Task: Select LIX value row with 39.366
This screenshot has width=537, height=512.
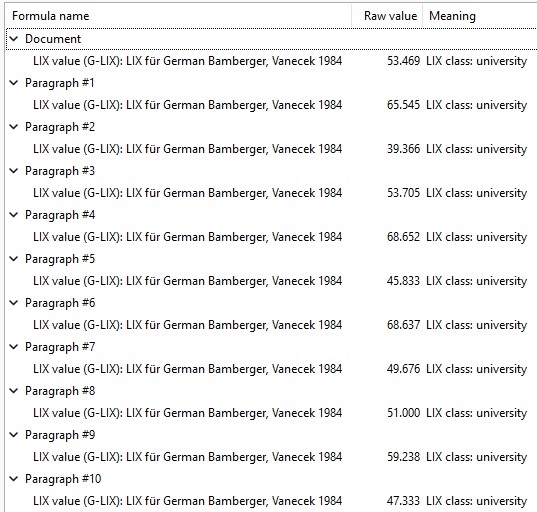Action: click(x=271, y=149)
